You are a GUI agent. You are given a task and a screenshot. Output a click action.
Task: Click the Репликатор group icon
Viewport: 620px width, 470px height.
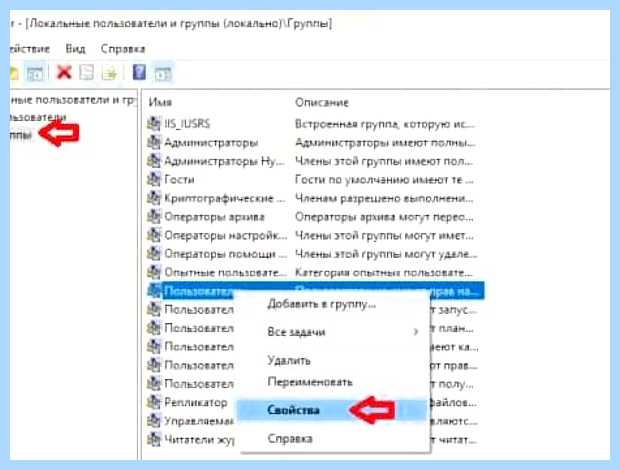(153, 402)
